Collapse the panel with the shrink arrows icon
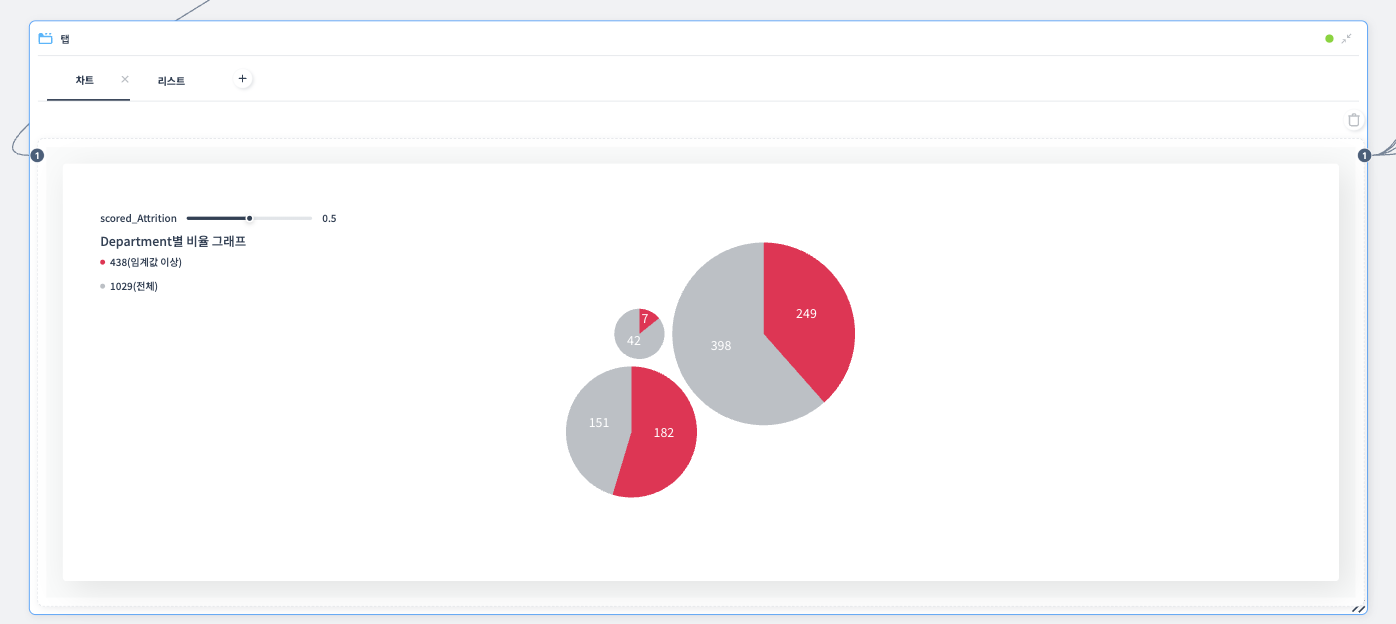Image resolution: width=1396 pixels, height=624 pixels. (1346, 38)
